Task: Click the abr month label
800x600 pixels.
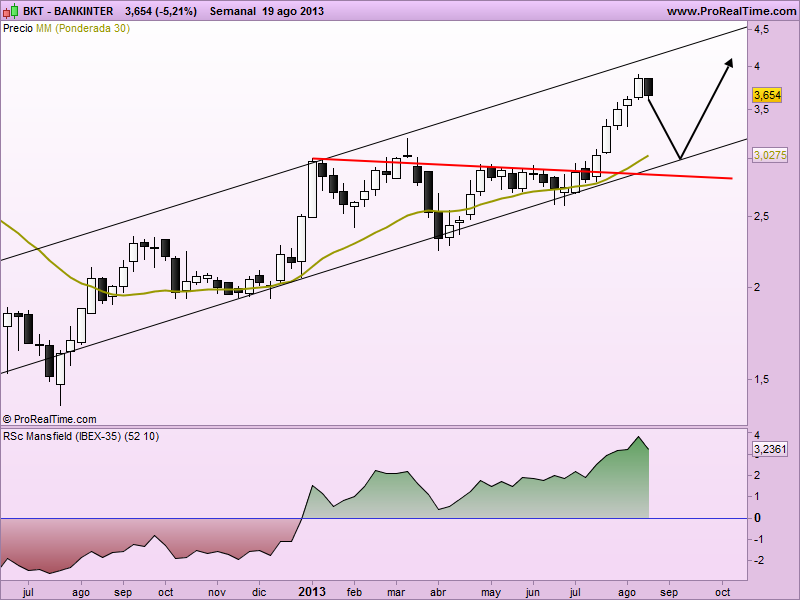Action: (x=438, y=592)
